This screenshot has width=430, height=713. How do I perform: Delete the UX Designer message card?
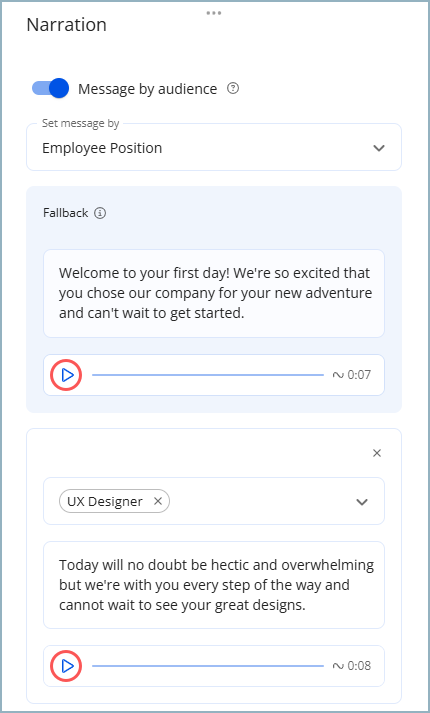pyautogui.click(x=377, y=453)
